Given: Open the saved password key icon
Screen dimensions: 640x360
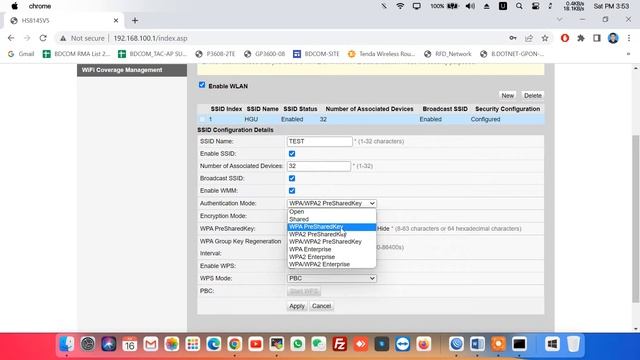Looking at the screenshot, I should click(x=513, y=38).
